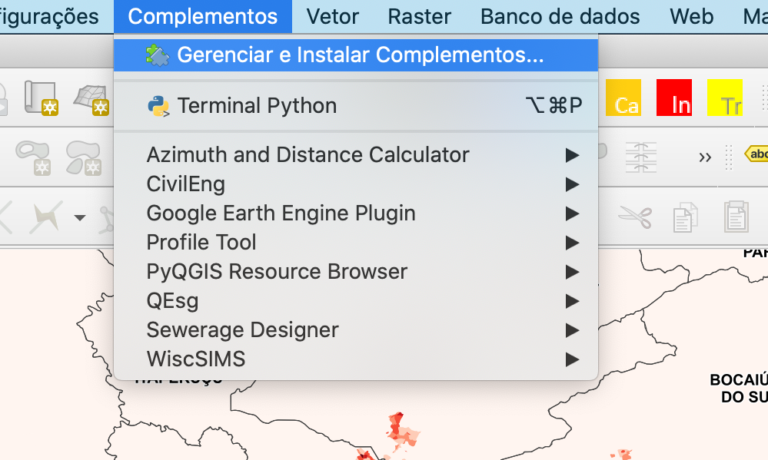Screen dimensions: 768x460
Task: Open WiscSIMS plugin submenu
Action: pyautogui.click(x=196, y=358)
